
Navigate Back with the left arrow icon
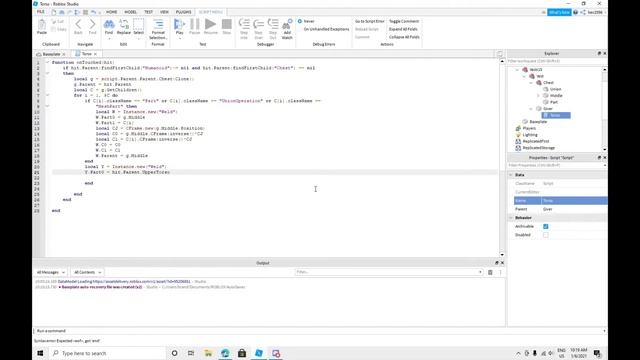78,27
